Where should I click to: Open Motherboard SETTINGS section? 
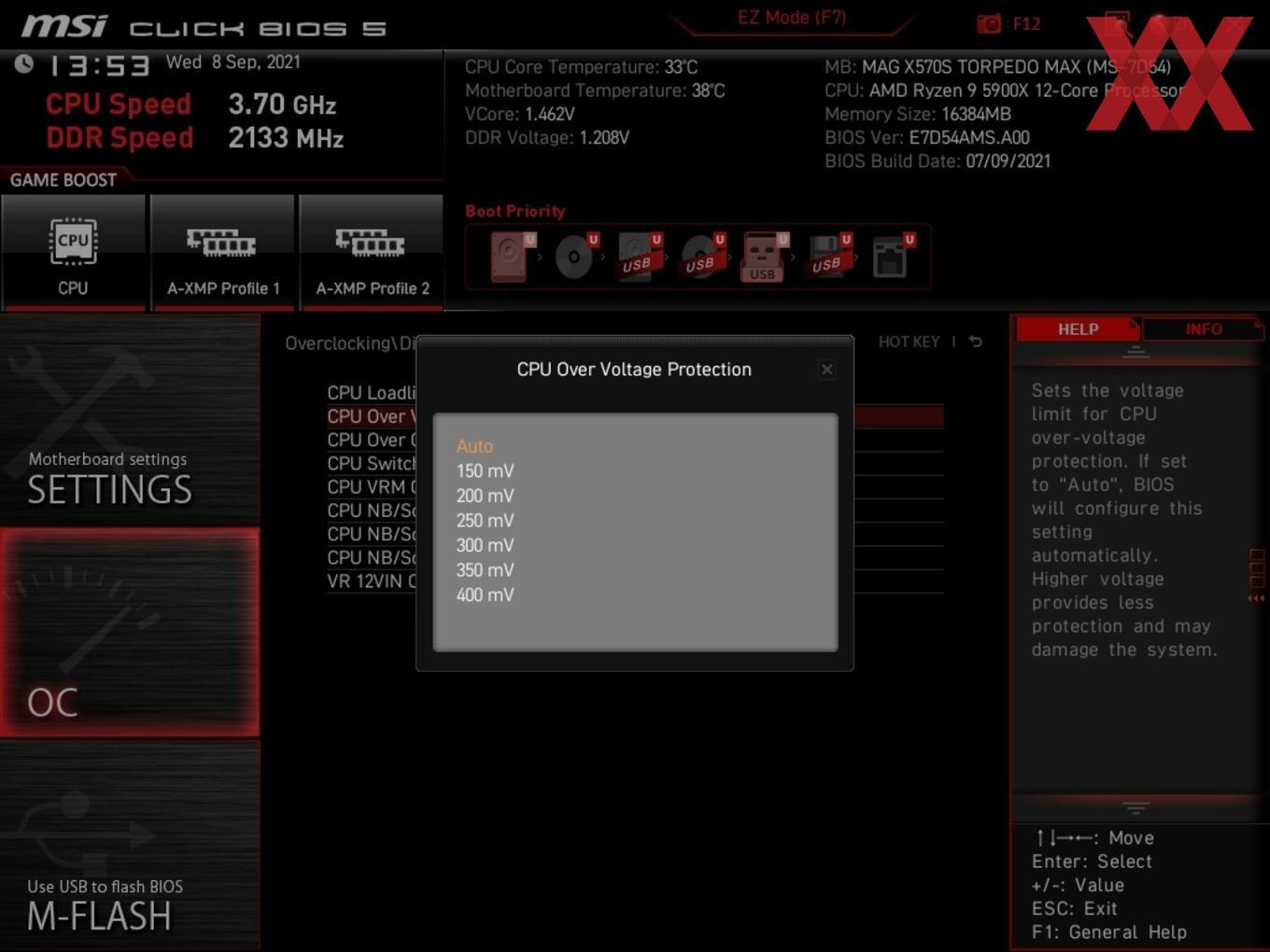[130, 418]
